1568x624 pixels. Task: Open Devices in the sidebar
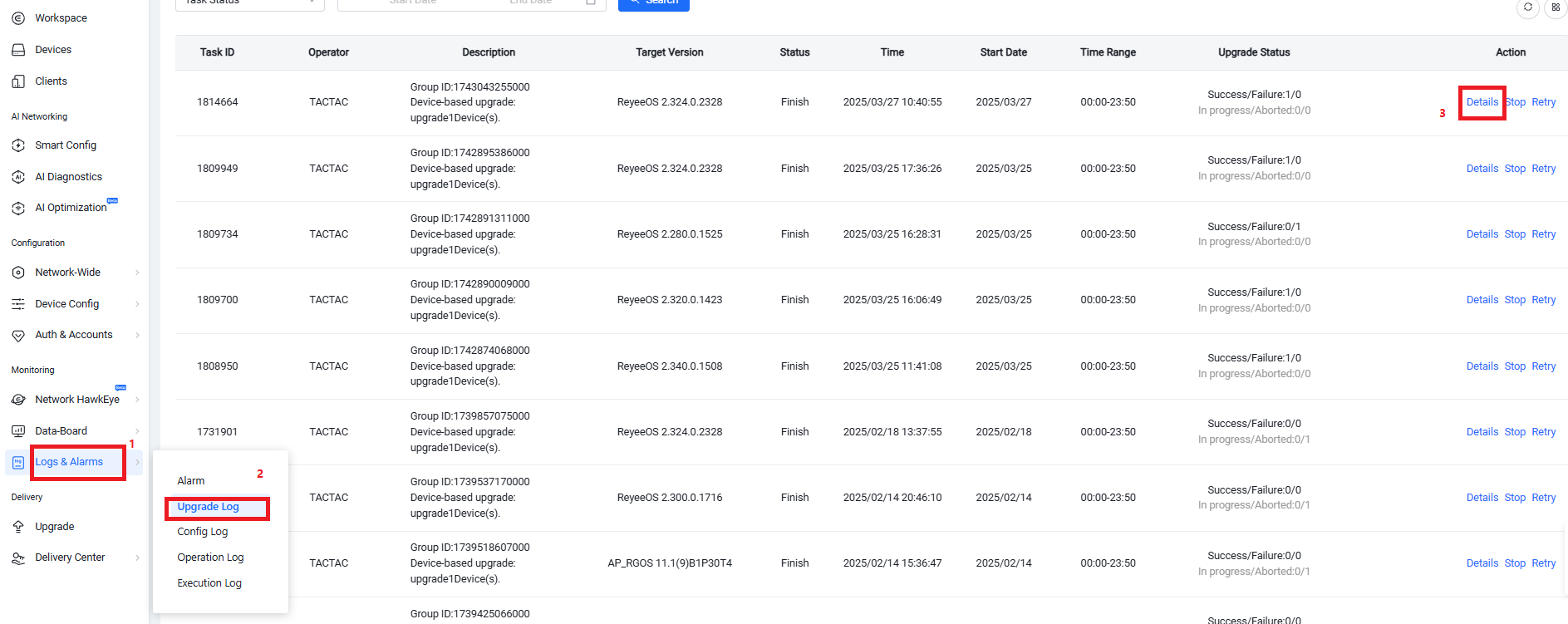pyautogui.click(x=53, y=50)
